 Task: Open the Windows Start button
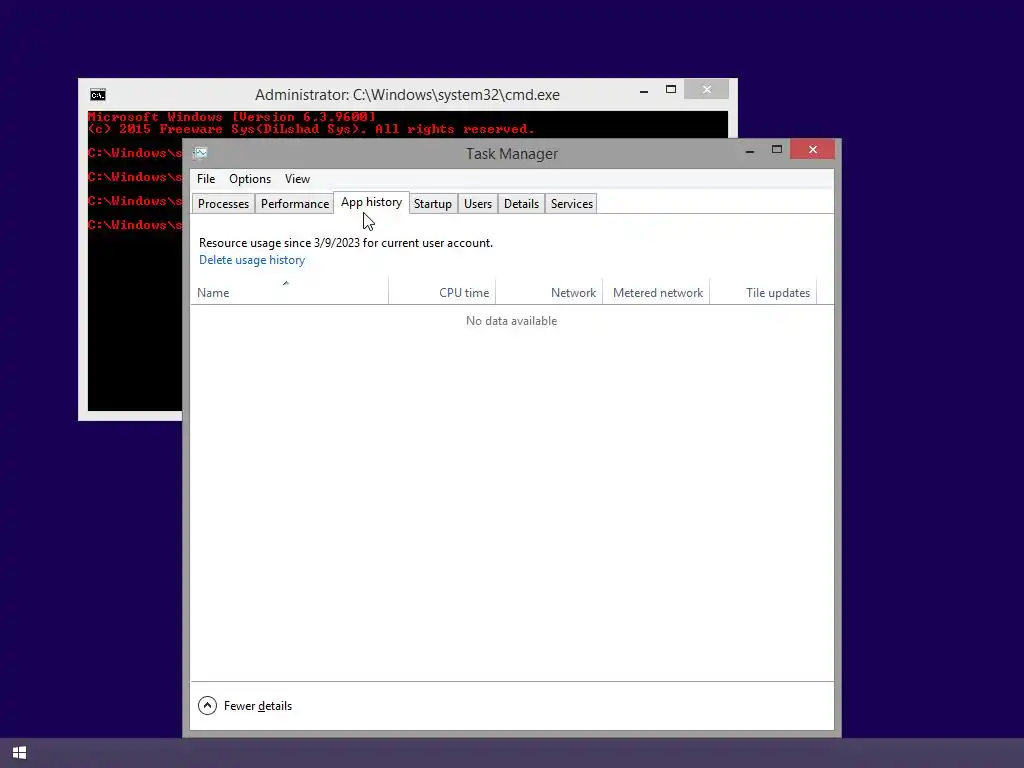[x=20, y=753]
